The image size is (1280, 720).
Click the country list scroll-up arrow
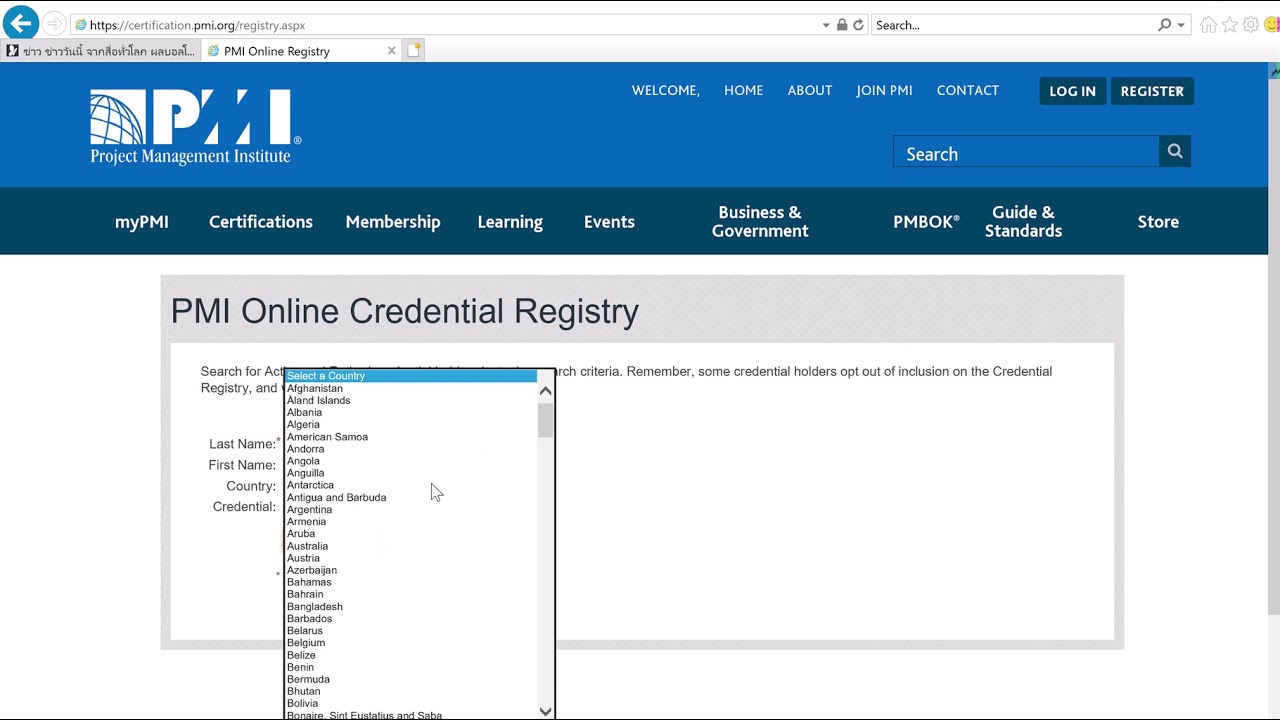pos(545,391)
